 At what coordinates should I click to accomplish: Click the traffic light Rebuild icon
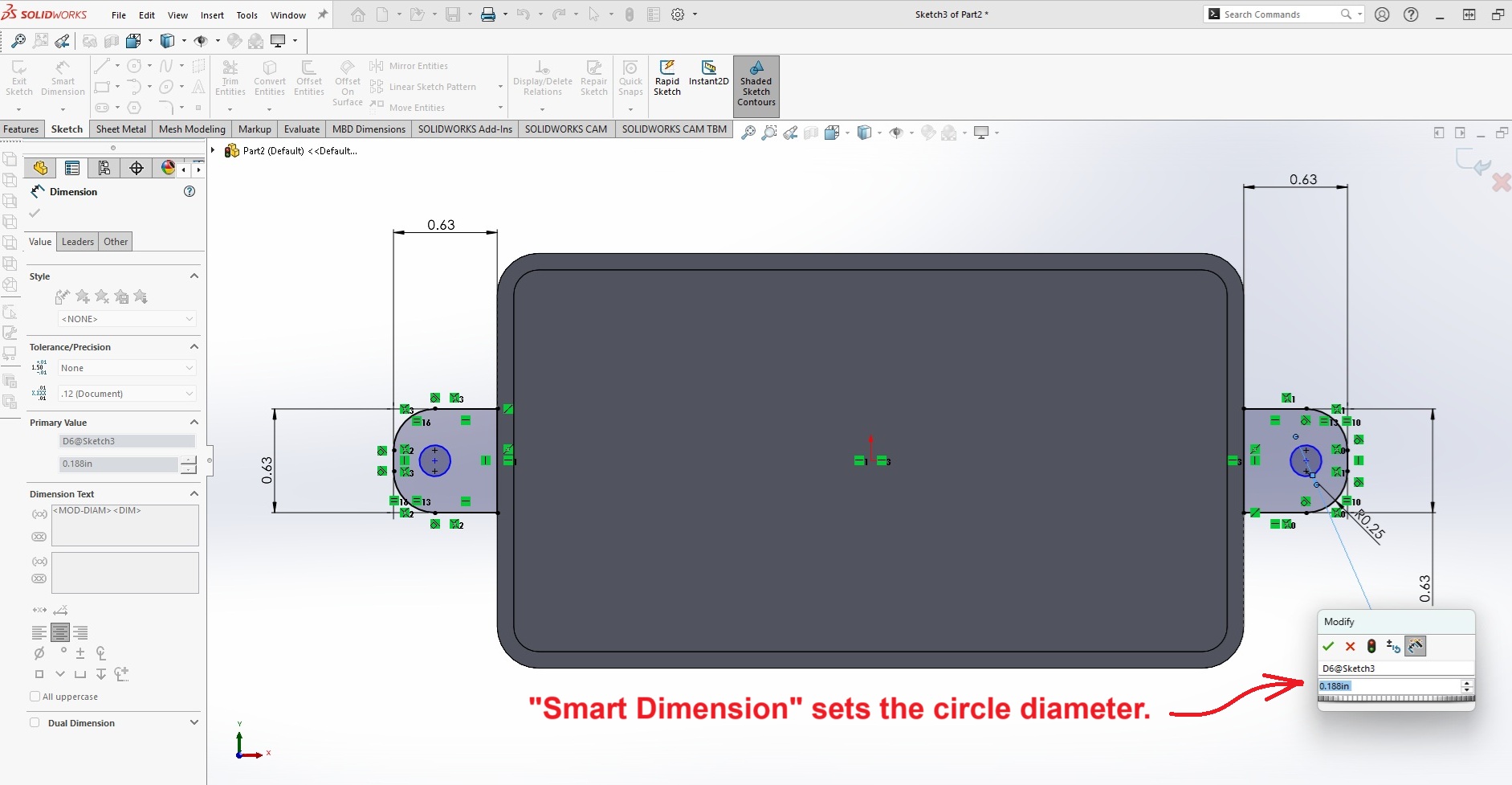pyautogui.click(x=1371, y=647)
